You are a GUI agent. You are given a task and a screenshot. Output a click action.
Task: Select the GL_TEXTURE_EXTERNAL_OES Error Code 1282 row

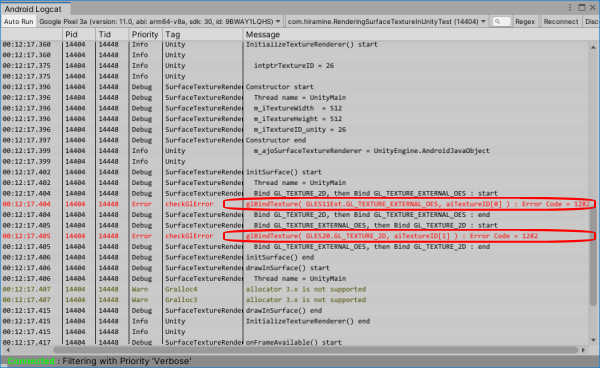click(295, 204)
